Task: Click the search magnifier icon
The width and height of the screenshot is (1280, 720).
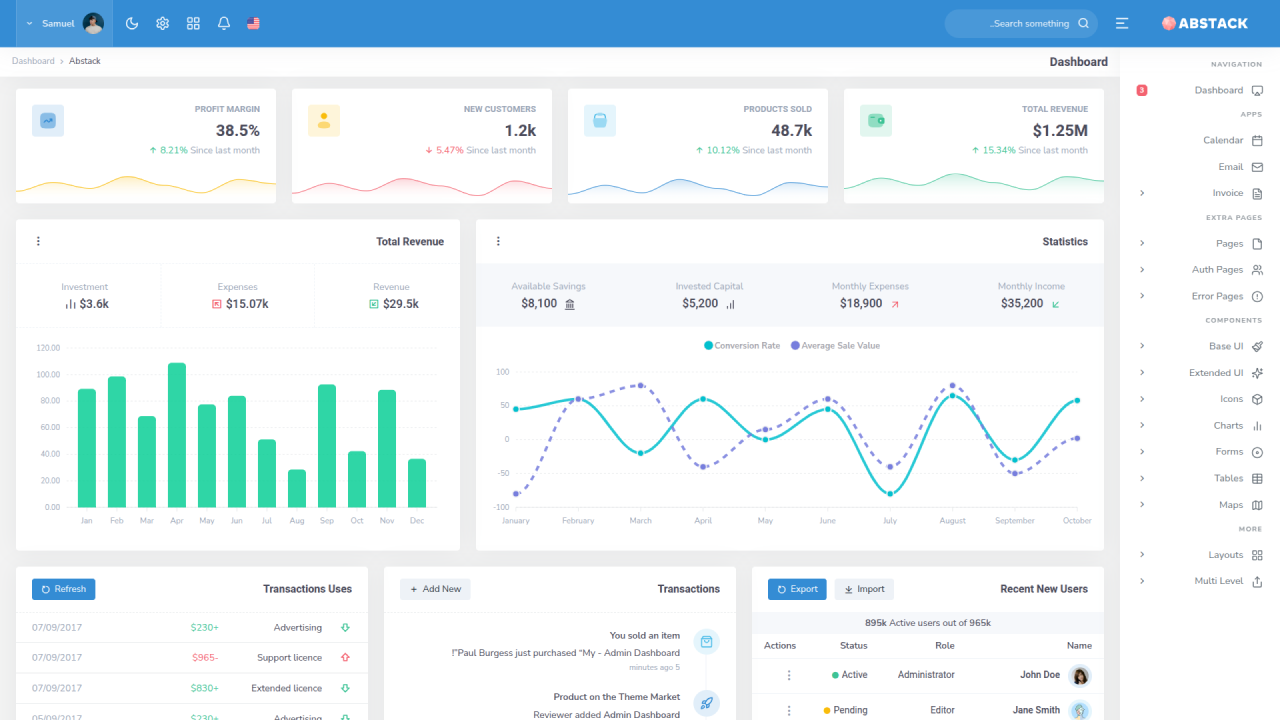Action: [1083, 23]
